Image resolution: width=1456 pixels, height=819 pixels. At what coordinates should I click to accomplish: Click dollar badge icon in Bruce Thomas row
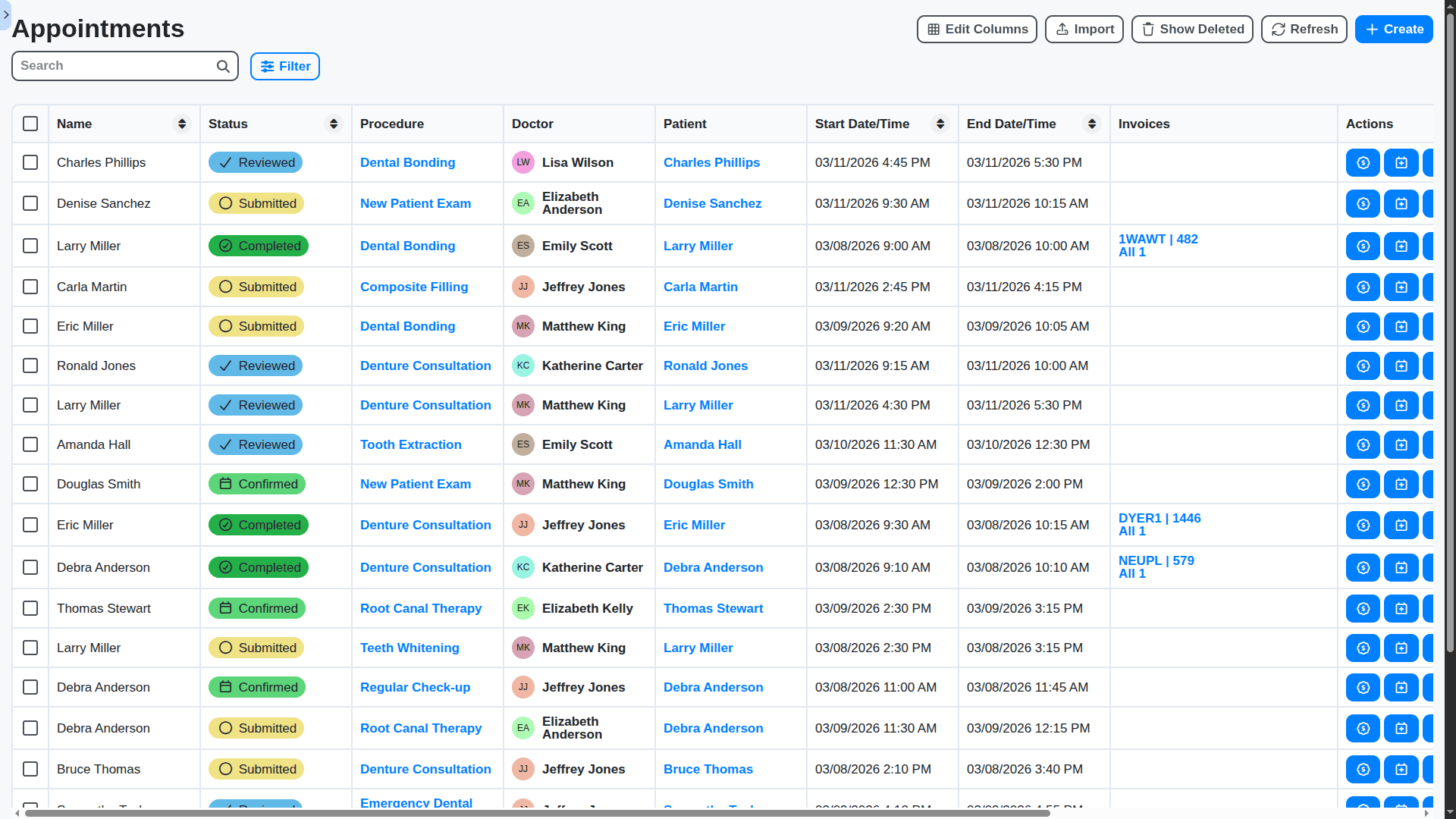tap(1363, 770)
